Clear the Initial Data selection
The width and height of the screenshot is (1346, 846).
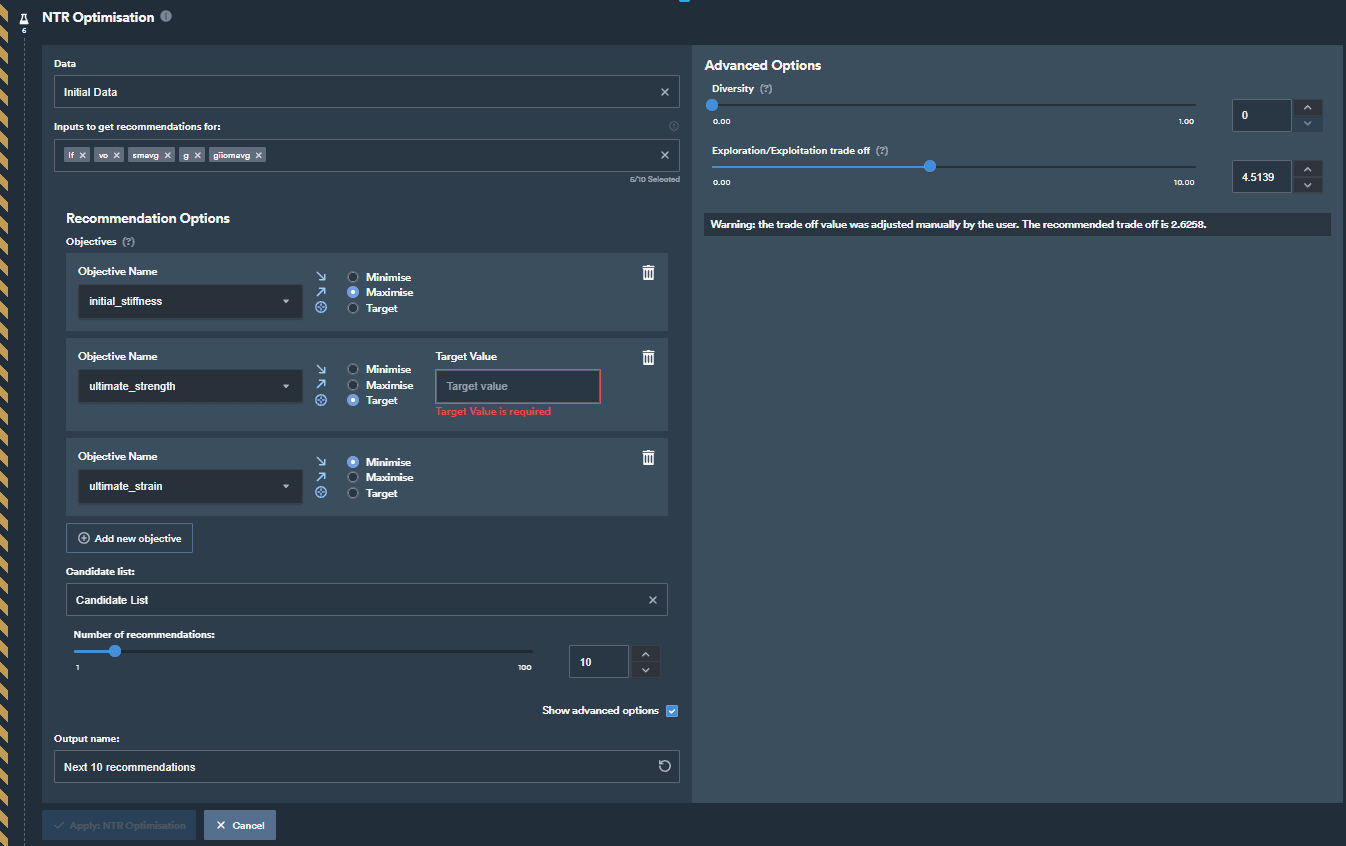pyautogui.click(x=665, y=92)
